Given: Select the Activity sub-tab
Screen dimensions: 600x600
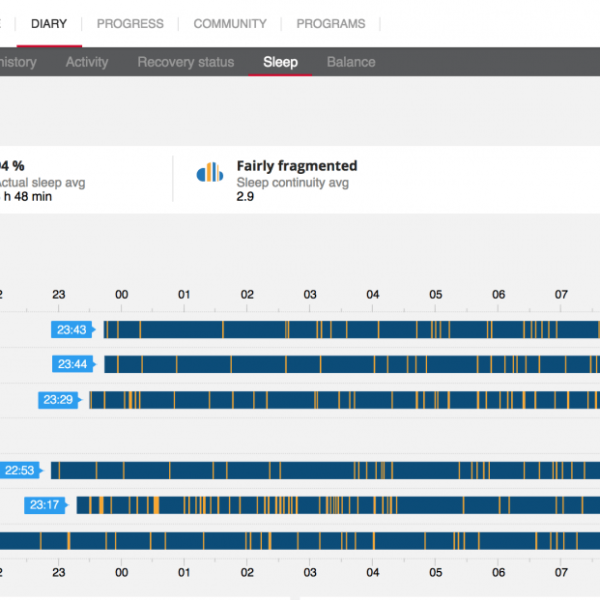Looking at the screenshot, I should click(x=87, y=62).
